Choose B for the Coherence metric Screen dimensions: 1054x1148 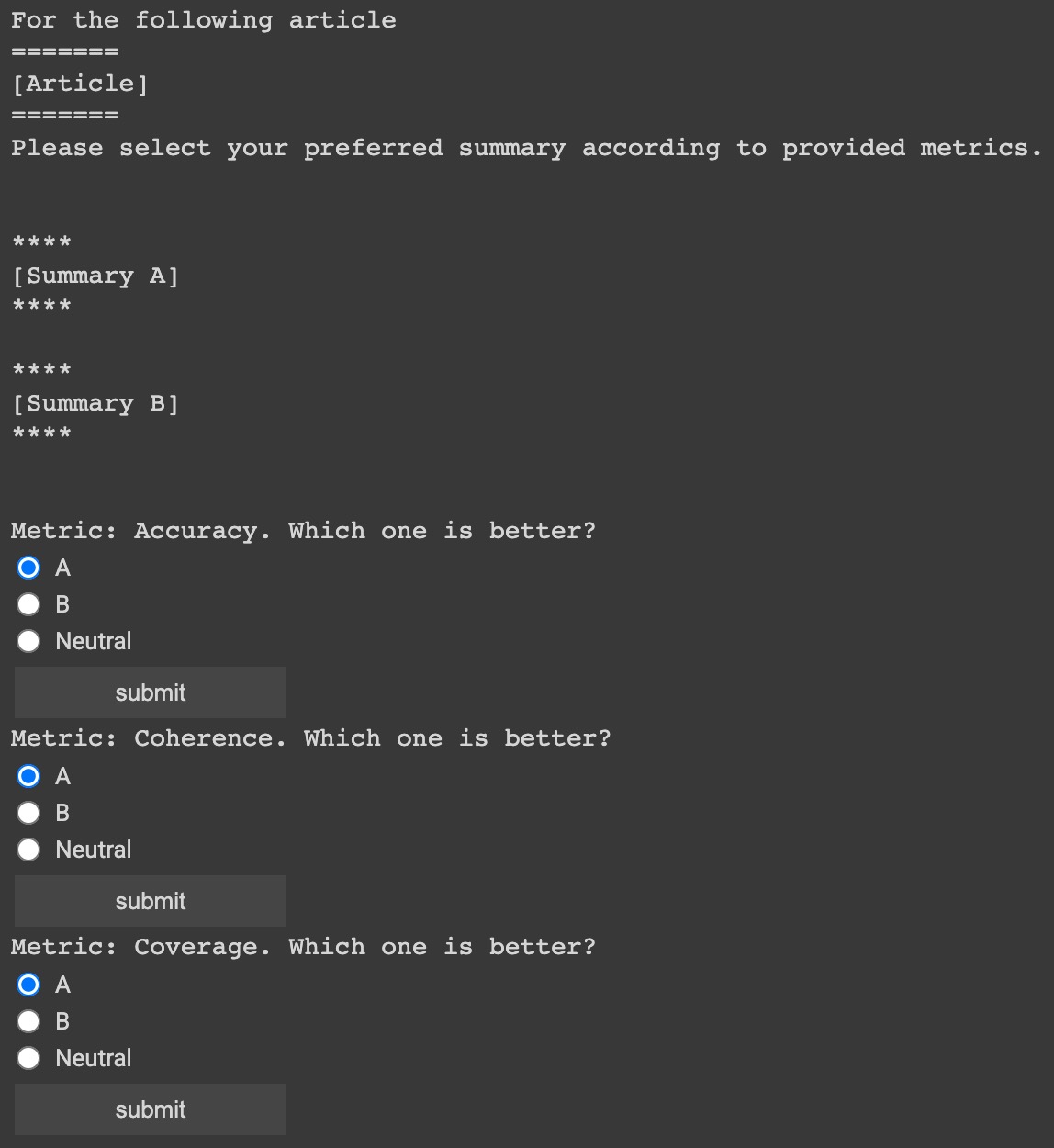click(x=28, y=813)
